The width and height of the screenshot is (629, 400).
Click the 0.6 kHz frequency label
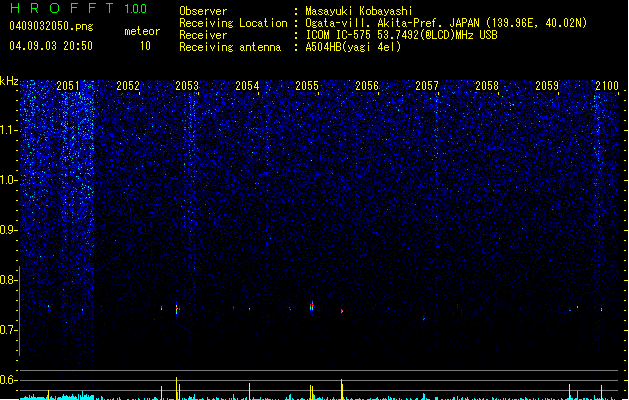click(9, 380)
